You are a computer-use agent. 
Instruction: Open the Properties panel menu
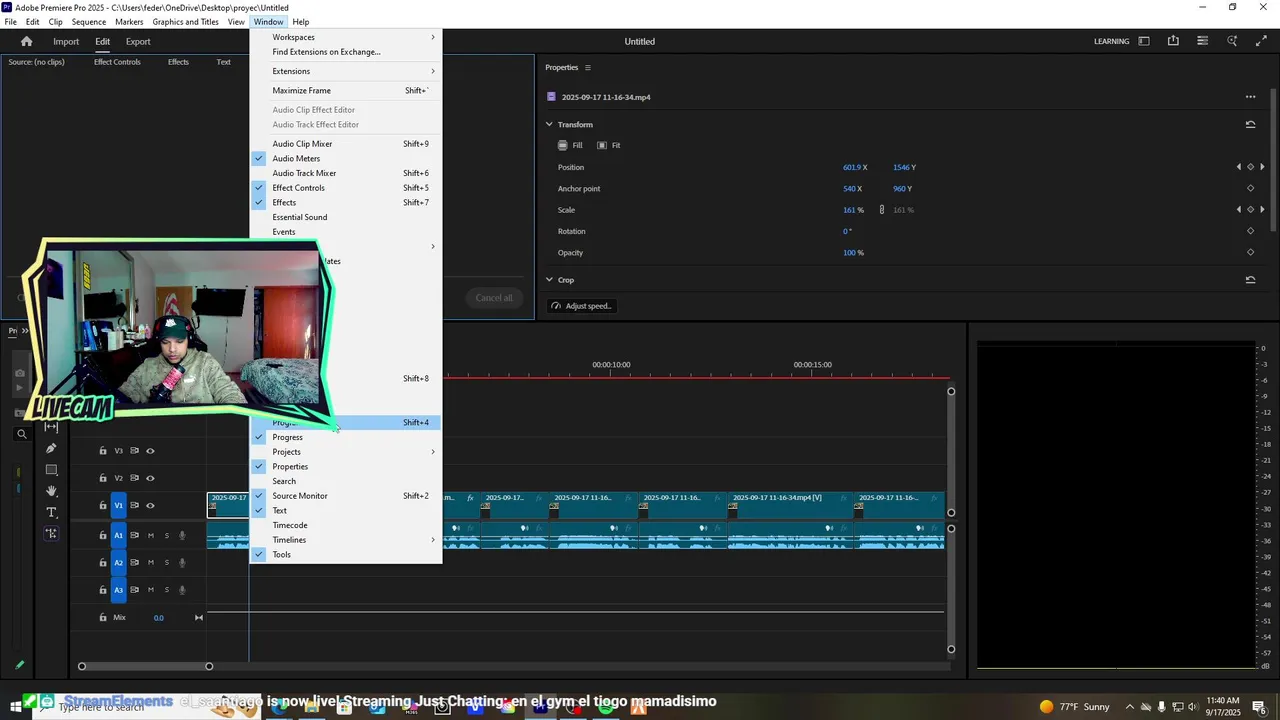[x=587, y=68]
